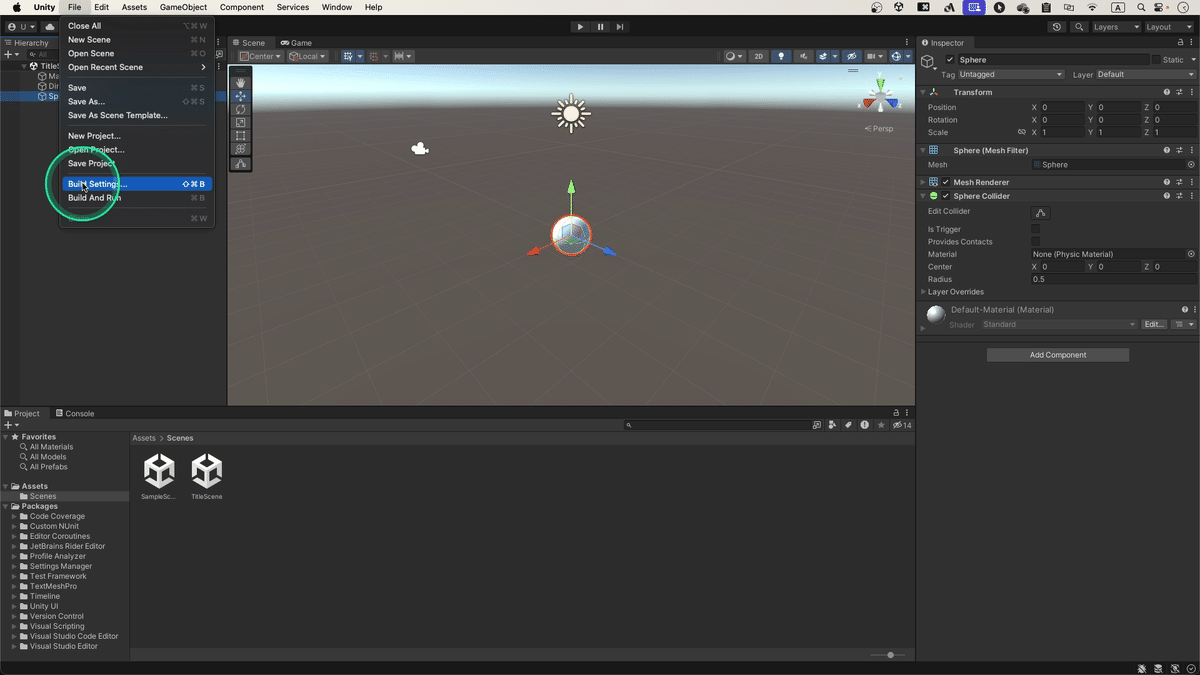Screen dimensions: 1200x675
Task: Click the material Edit button
Action: coord(1154,324)
